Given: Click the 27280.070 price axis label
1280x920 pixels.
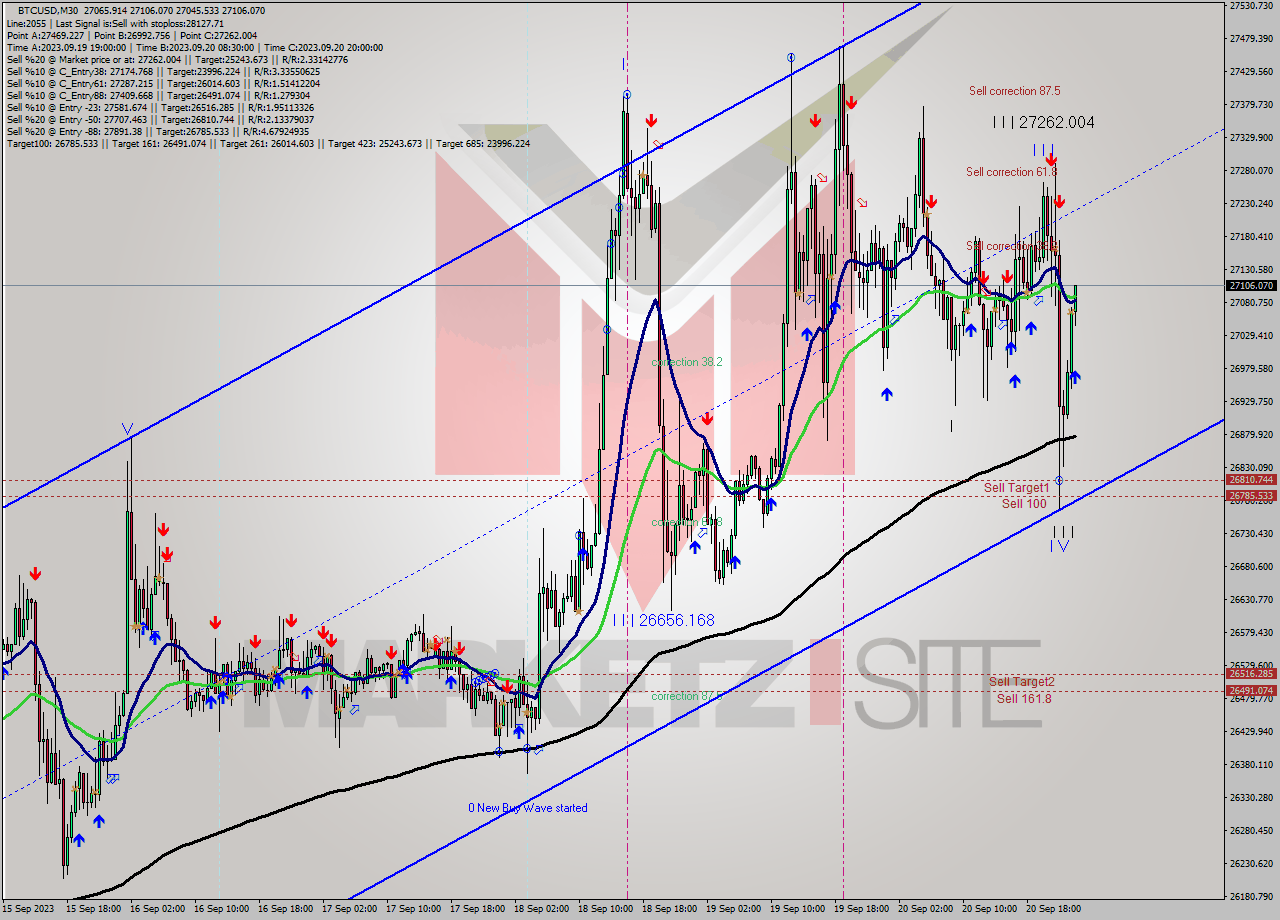Looking at the screenshot, I should [1251, 170].
